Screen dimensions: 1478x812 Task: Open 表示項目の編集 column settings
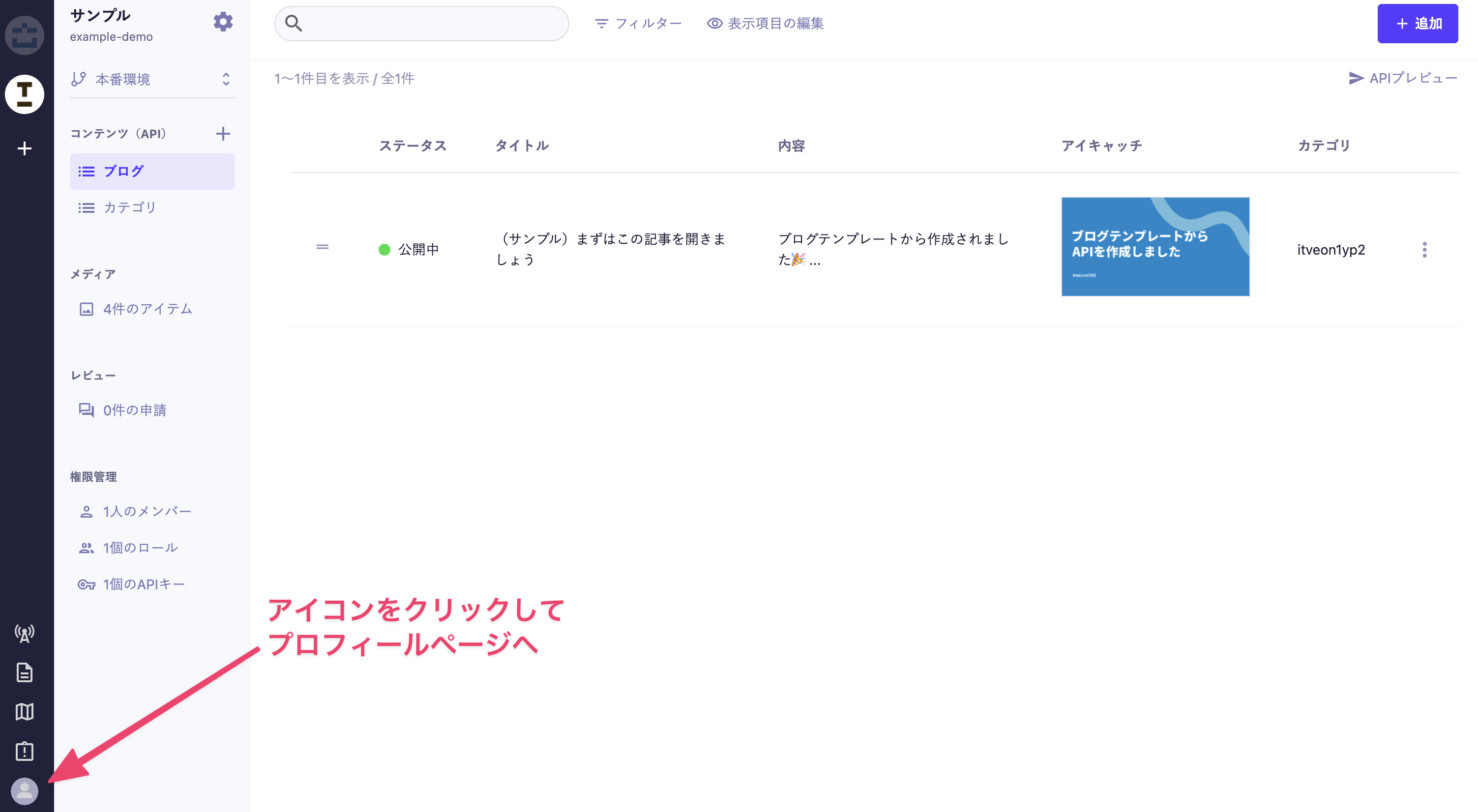click(766, 24)
